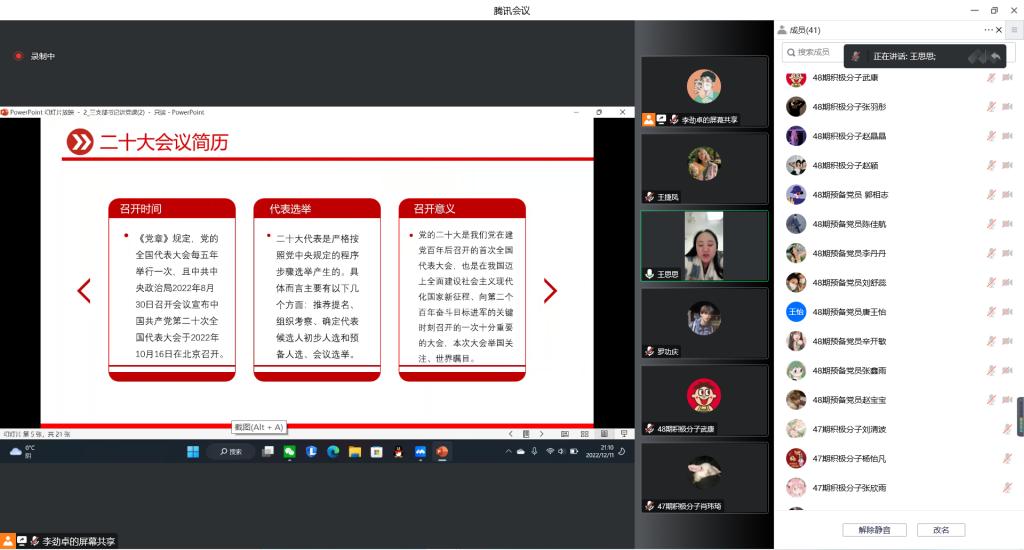Click the reply arrow in the speaking popup
Viewport: 1024px width, 550px height.
coord(995,56)
